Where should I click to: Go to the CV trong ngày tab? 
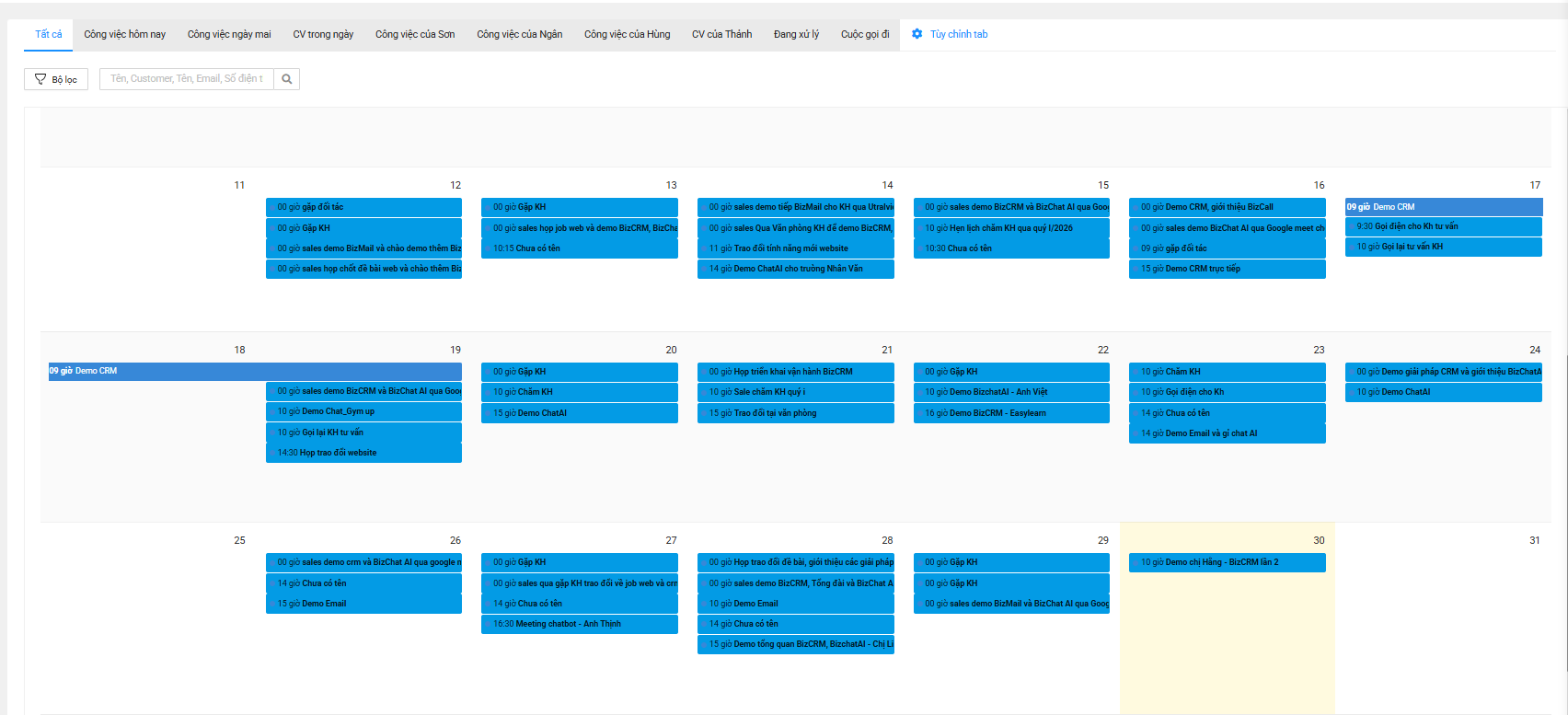click(x=323, y=34)
